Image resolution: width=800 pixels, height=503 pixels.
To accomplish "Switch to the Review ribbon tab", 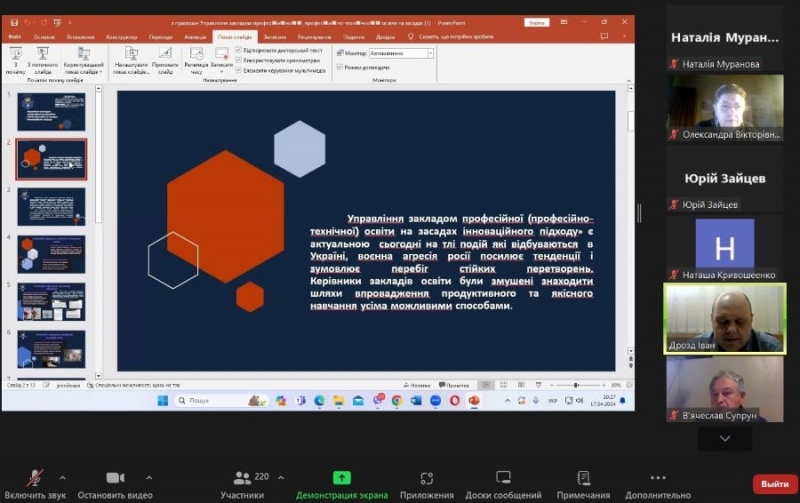I will (x=314, y=37).
